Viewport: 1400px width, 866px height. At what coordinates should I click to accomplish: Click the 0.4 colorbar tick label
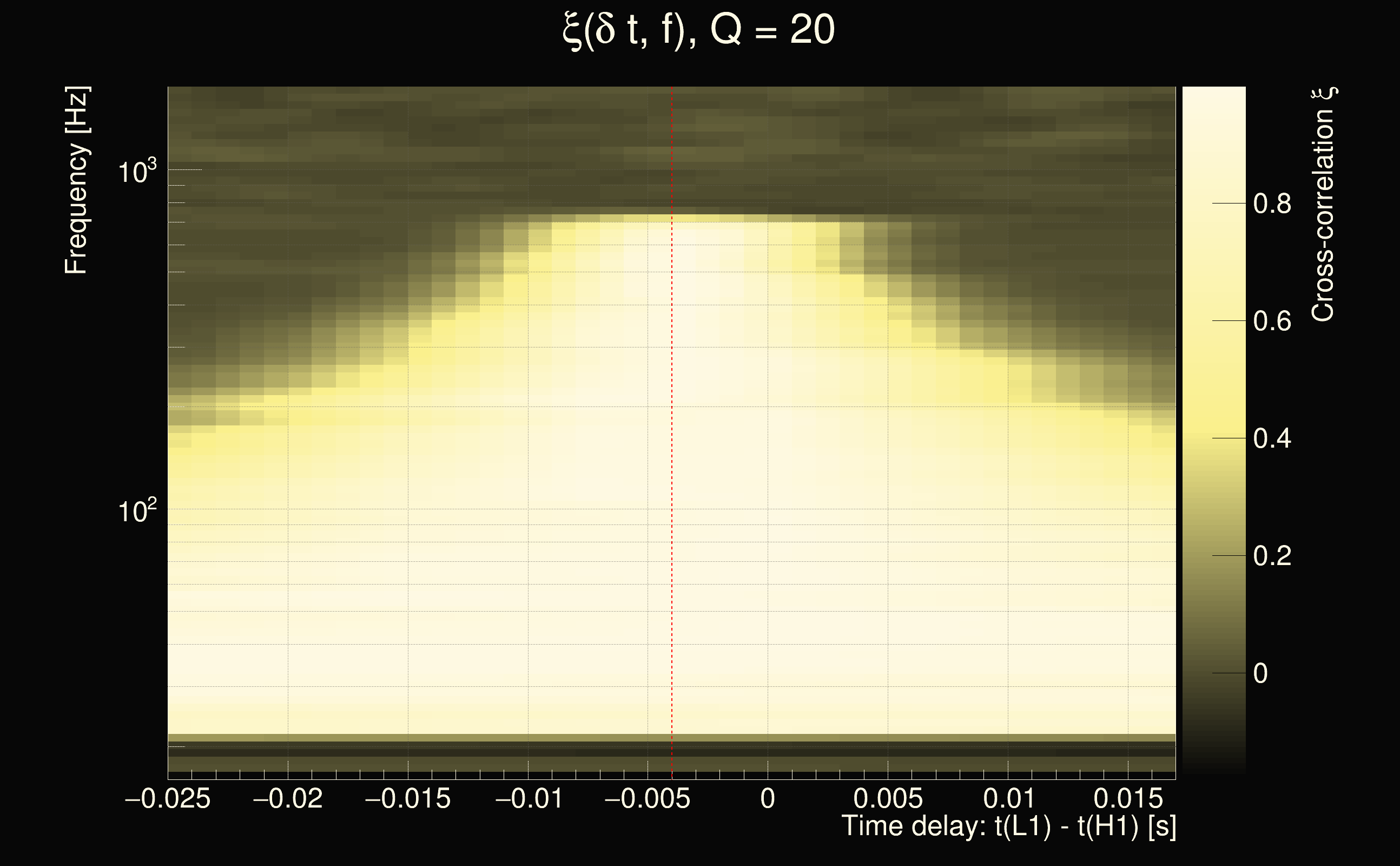[x=1272, y=439]
